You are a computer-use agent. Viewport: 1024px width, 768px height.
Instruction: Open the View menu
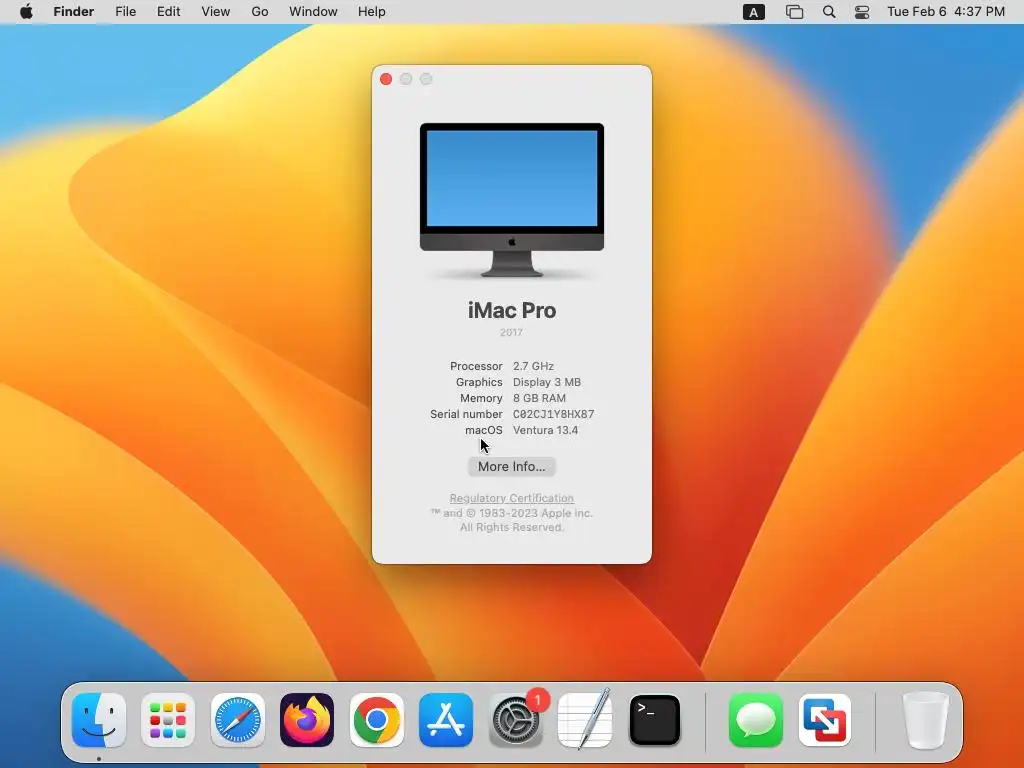[216, 12]
